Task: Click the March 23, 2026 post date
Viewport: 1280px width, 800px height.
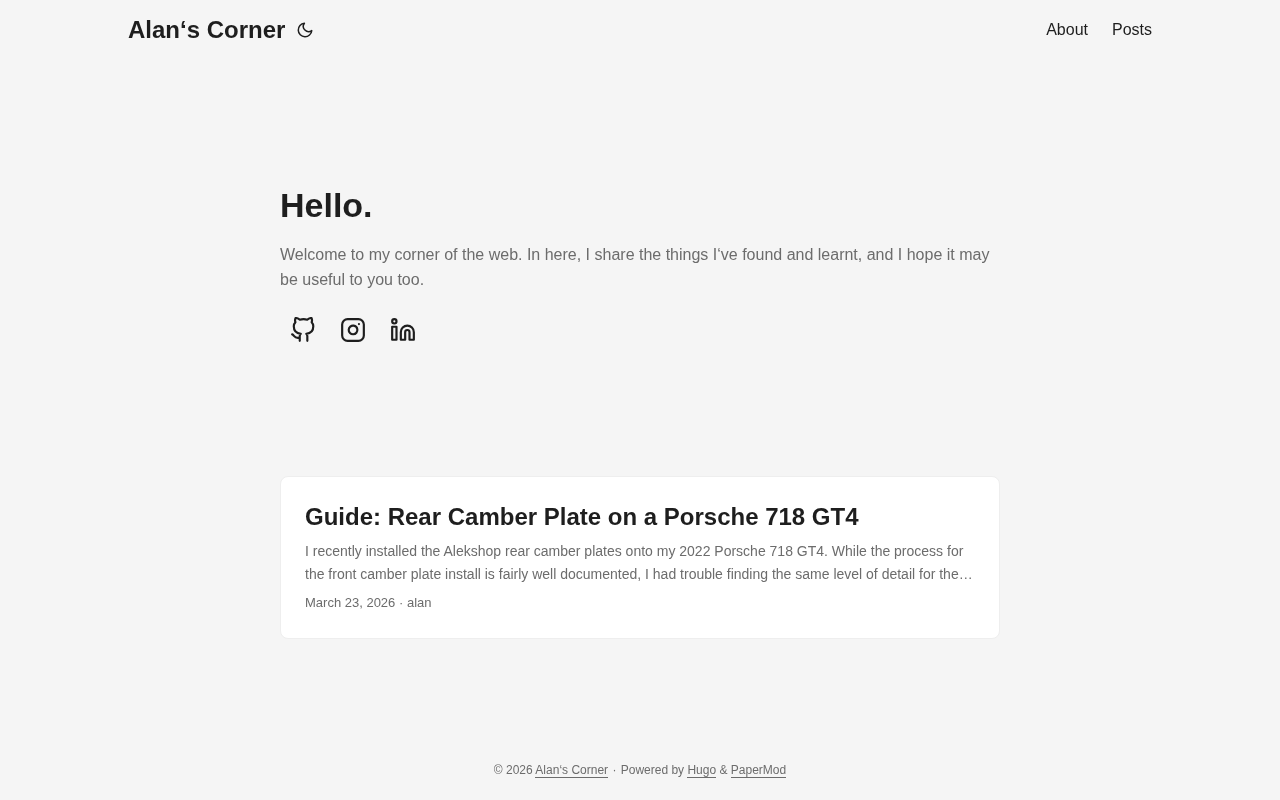Action: [350, 603]
